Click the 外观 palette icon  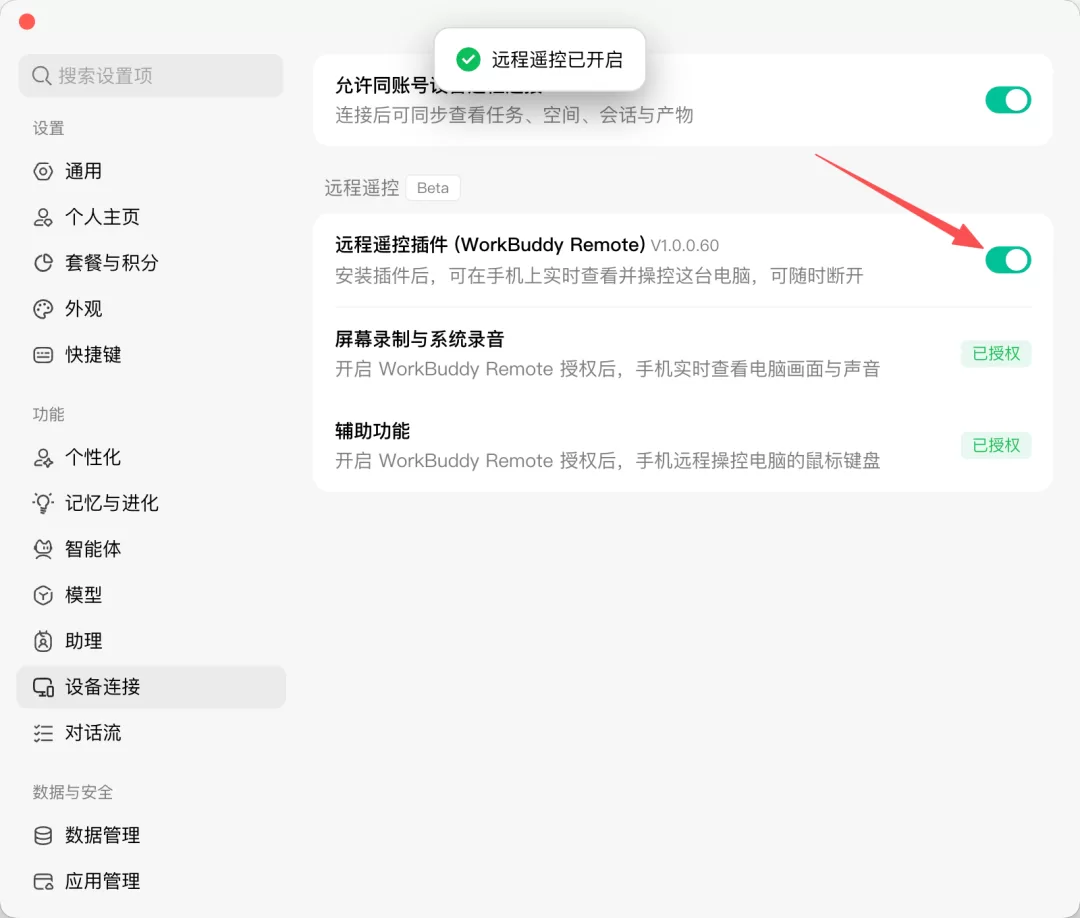43,309
